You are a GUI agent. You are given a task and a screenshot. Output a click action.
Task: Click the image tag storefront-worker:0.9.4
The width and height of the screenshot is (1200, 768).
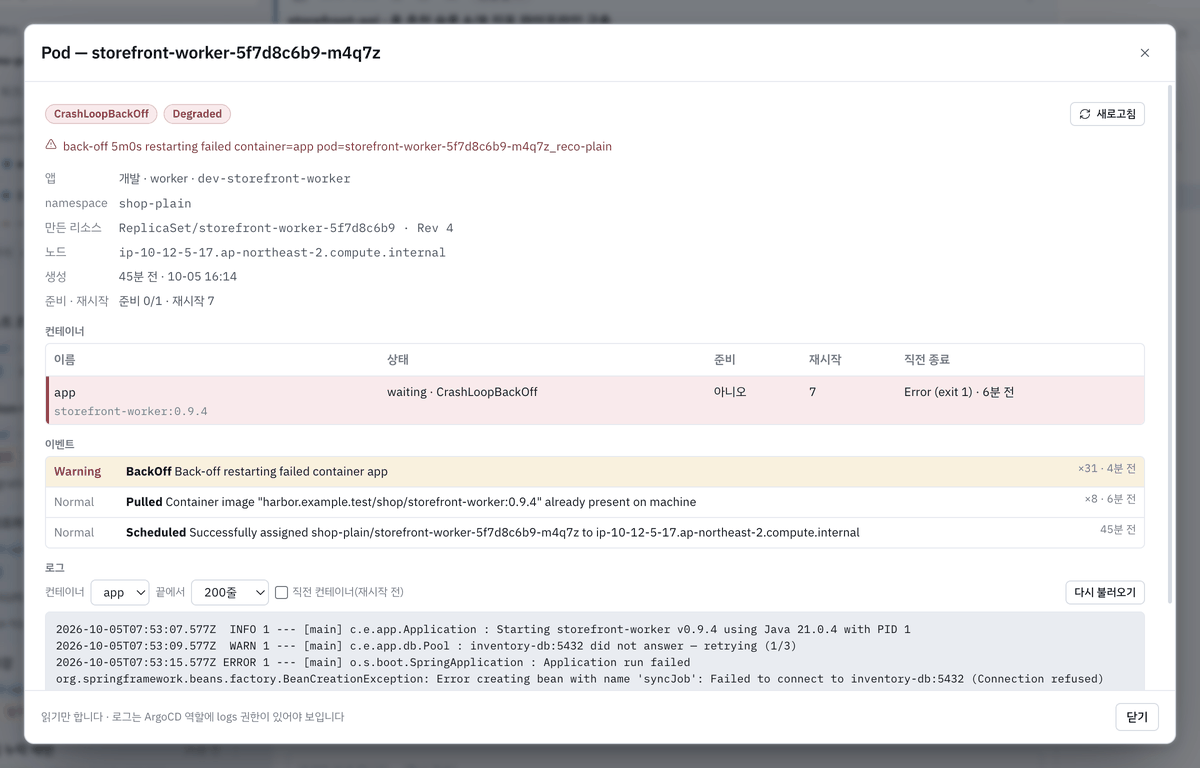click(131, 411)
